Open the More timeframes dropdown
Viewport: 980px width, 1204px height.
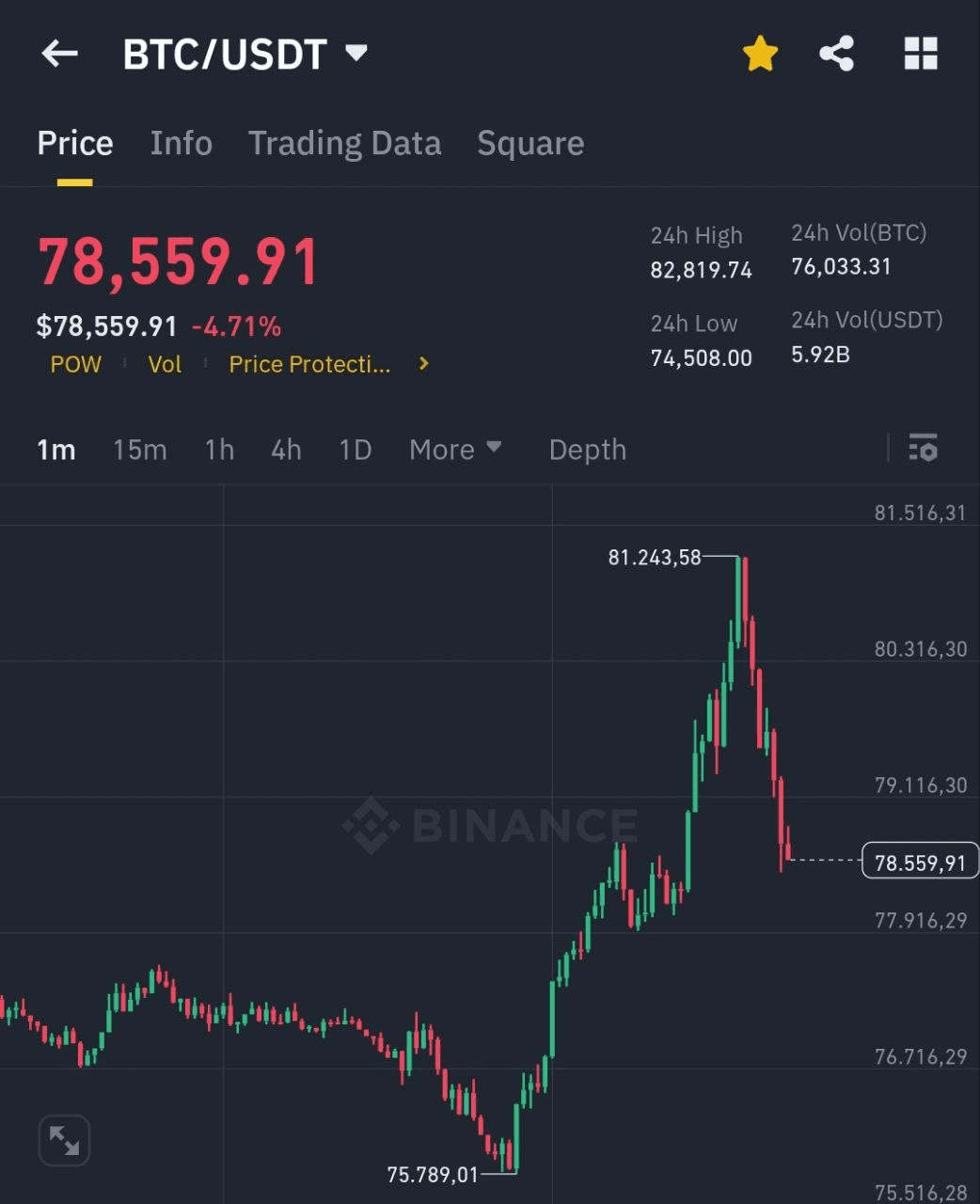(x=455, y=450)
